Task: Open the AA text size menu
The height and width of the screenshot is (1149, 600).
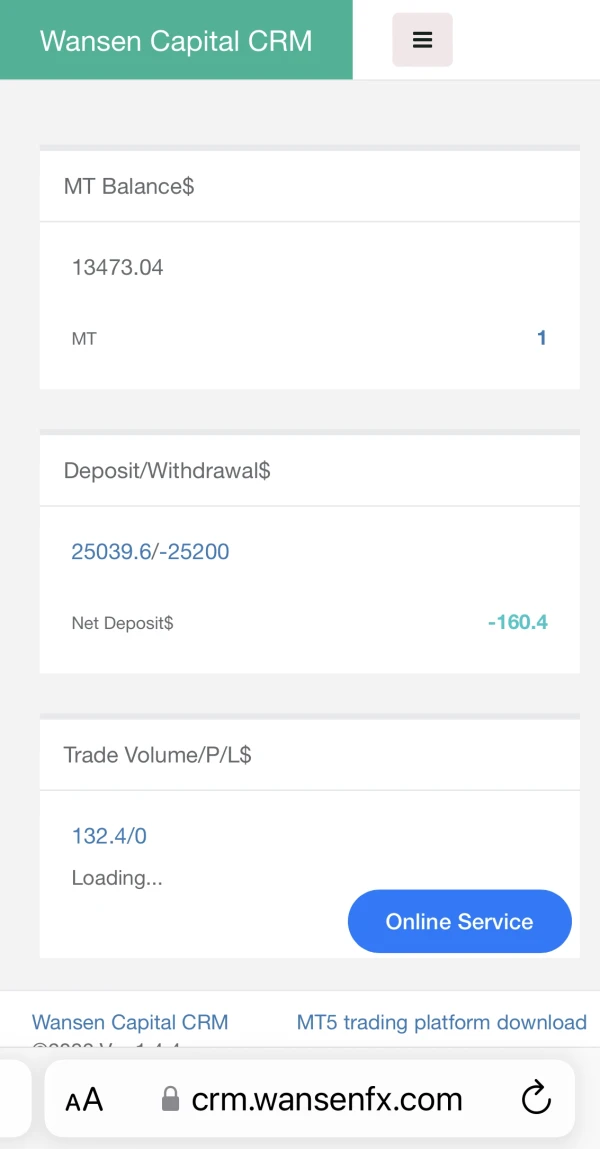Action: click(x=84, y=1101)
